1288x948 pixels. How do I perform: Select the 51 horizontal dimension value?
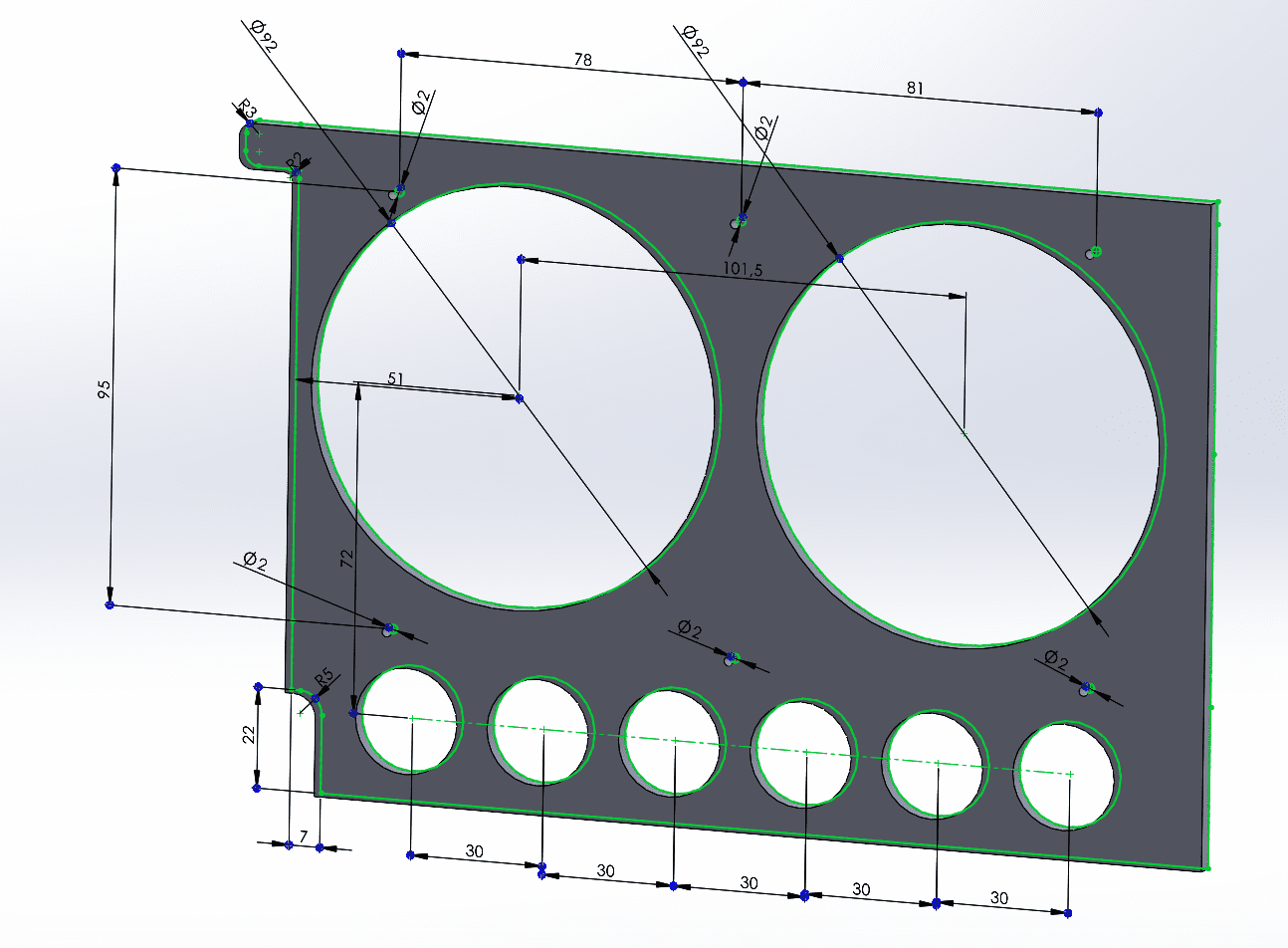395,377
